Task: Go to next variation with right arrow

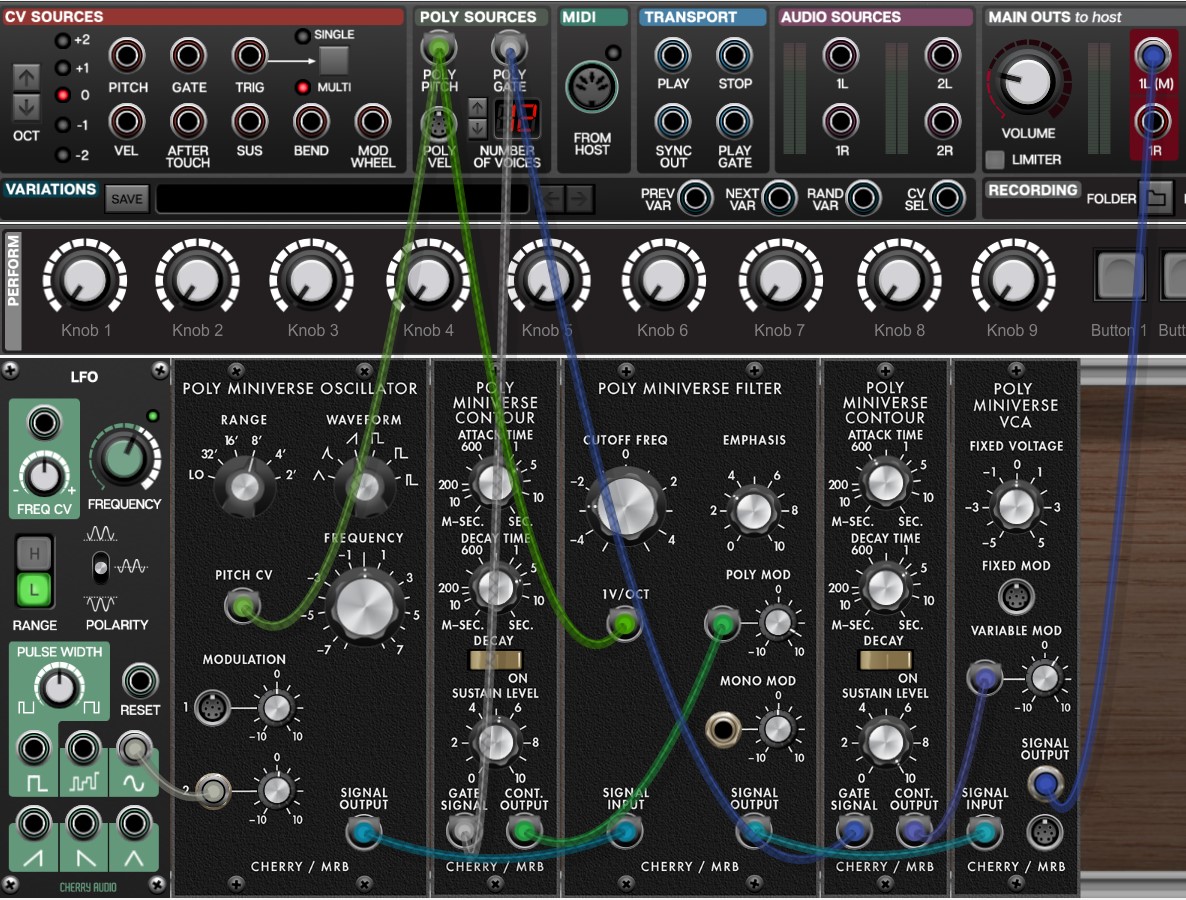Action: (x=579, y=199)
